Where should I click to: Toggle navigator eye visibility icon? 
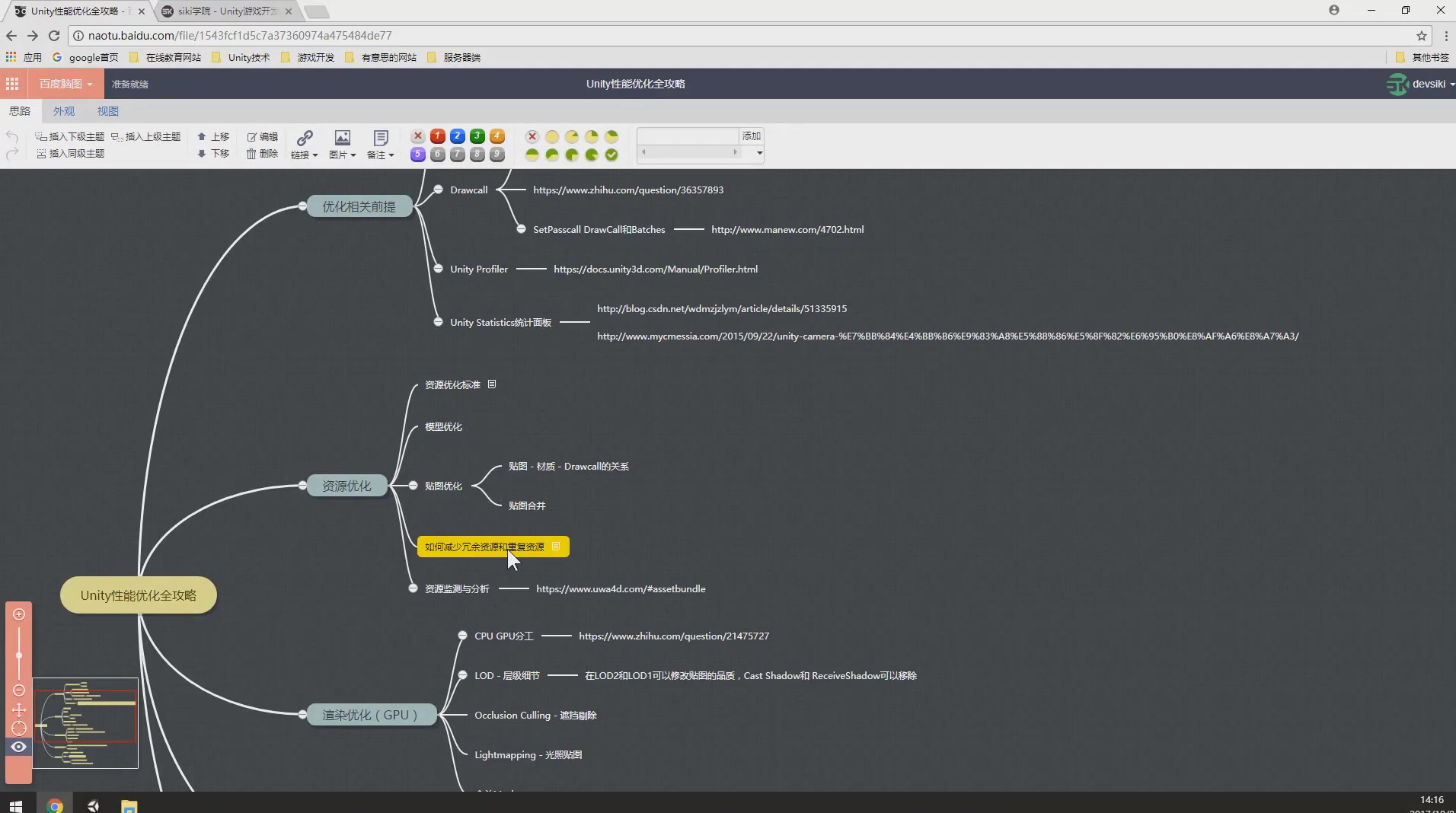[19, 747]
